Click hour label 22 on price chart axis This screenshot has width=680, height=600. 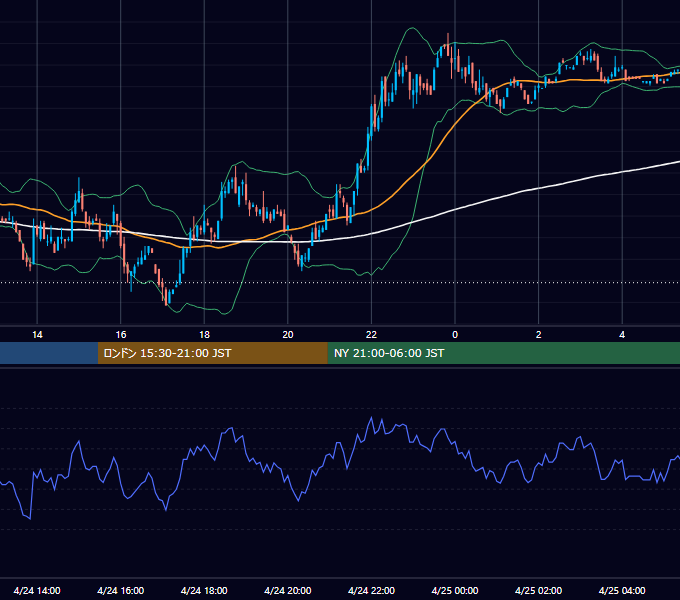click(372, 335)
